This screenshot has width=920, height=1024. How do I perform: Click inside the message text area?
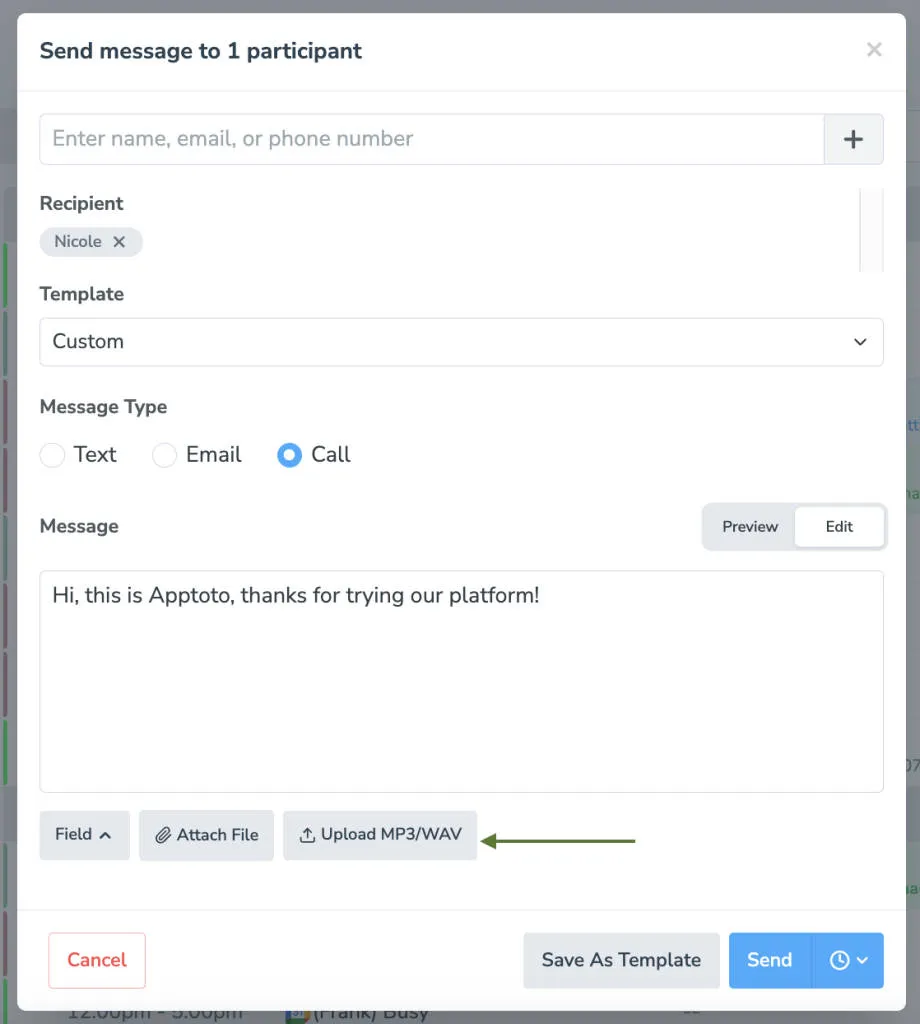pos(461,680)
